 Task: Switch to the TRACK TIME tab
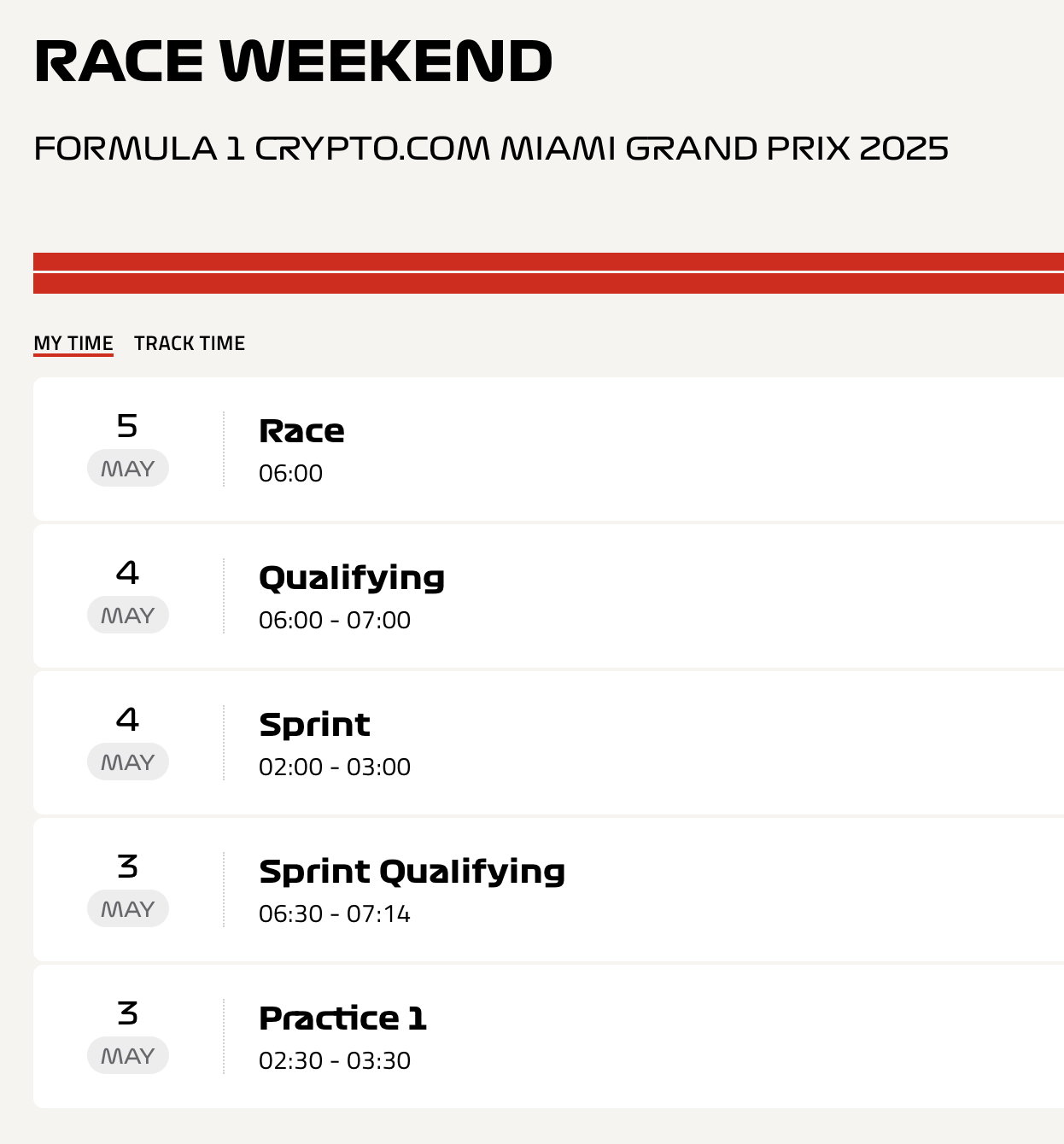[x=190, y=343]
